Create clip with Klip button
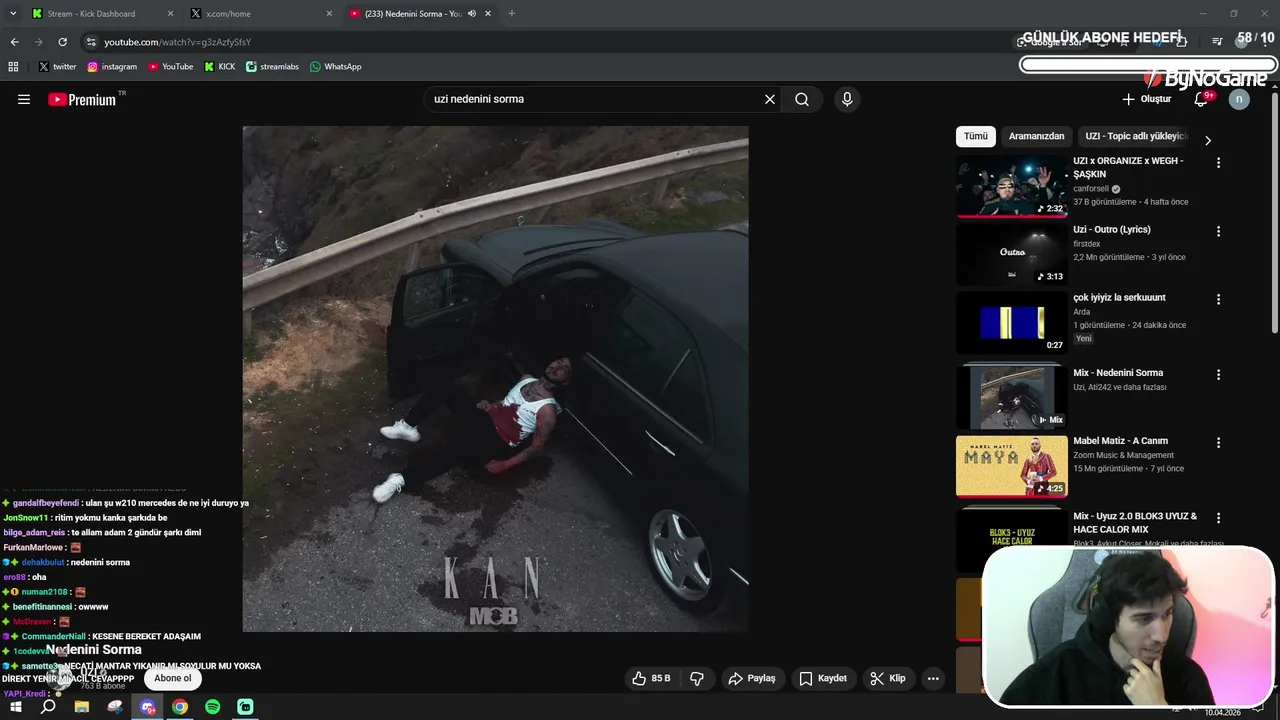The width and height of the screenshot is (1280, 720). coord(888,678)
